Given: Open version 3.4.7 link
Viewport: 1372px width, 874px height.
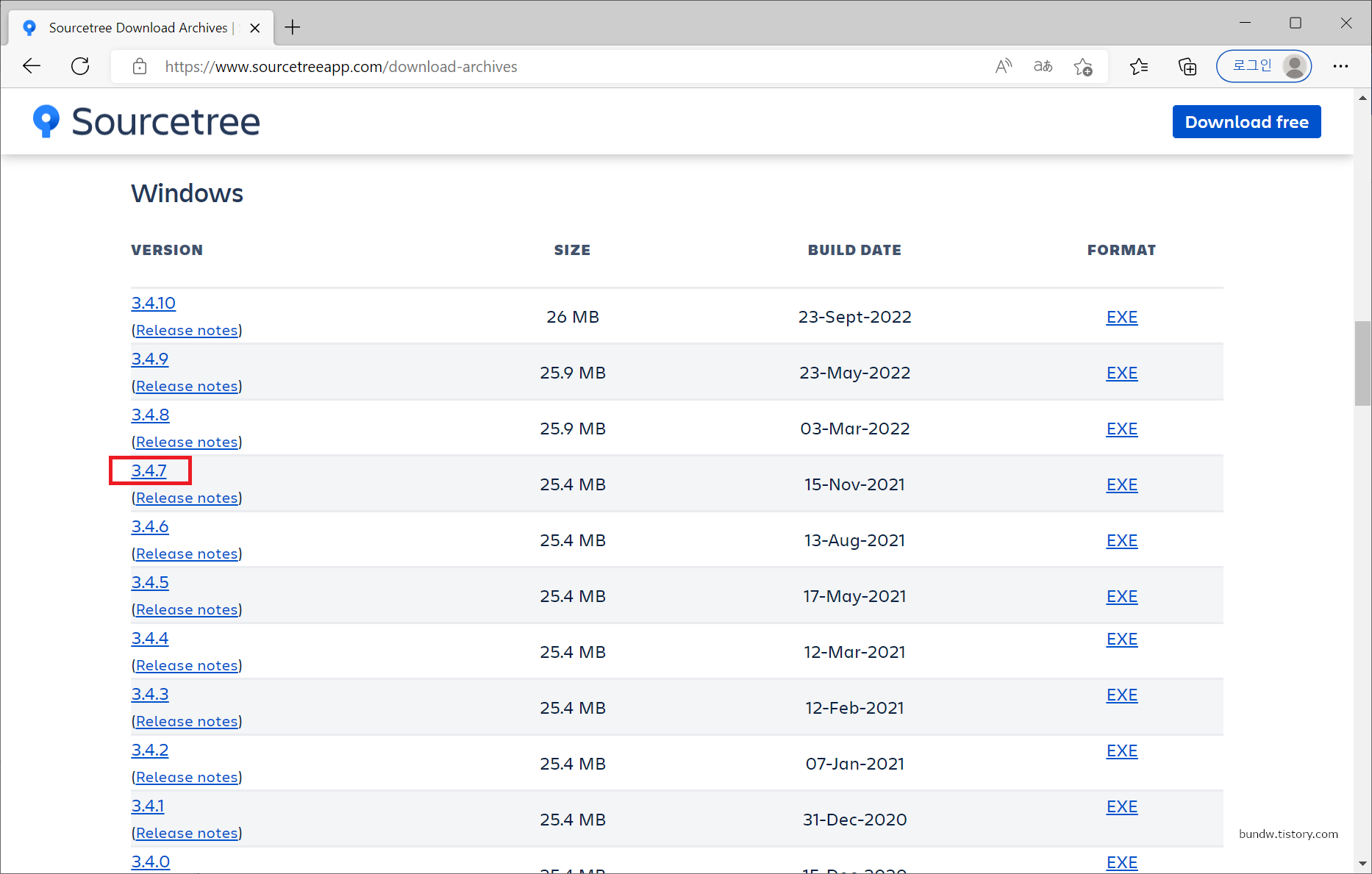Looking at the screenshot, I should 149,470.
